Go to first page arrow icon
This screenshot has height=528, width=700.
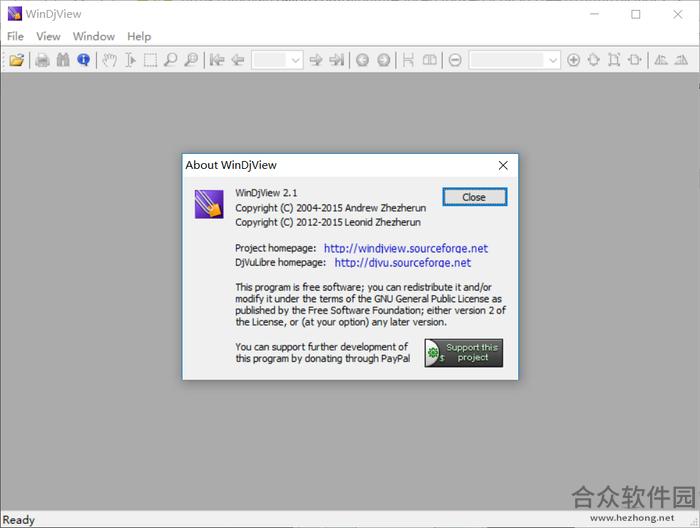[217, 60]
